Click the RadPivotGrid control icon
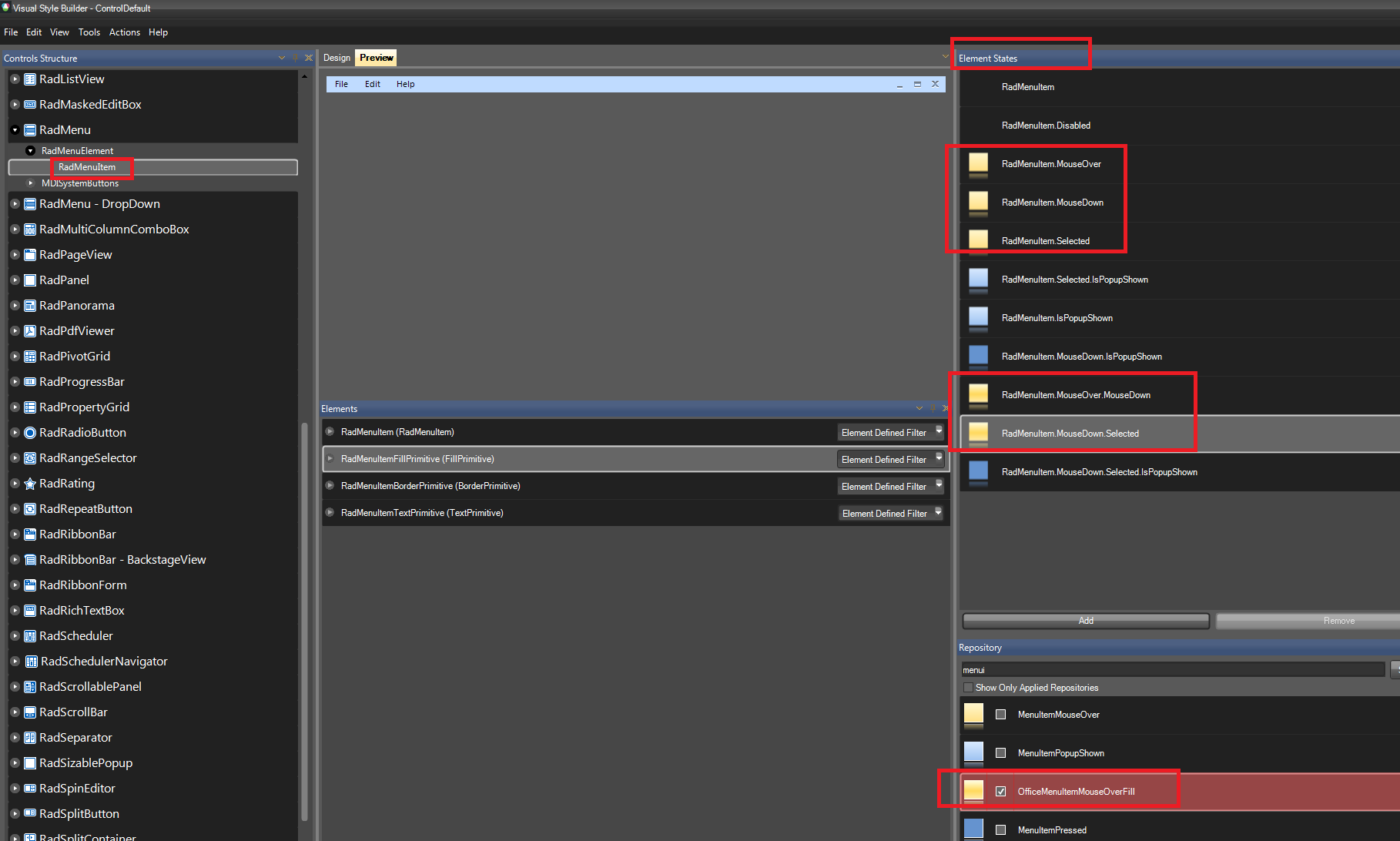1400x841 pixels. (x=30, y=357)
